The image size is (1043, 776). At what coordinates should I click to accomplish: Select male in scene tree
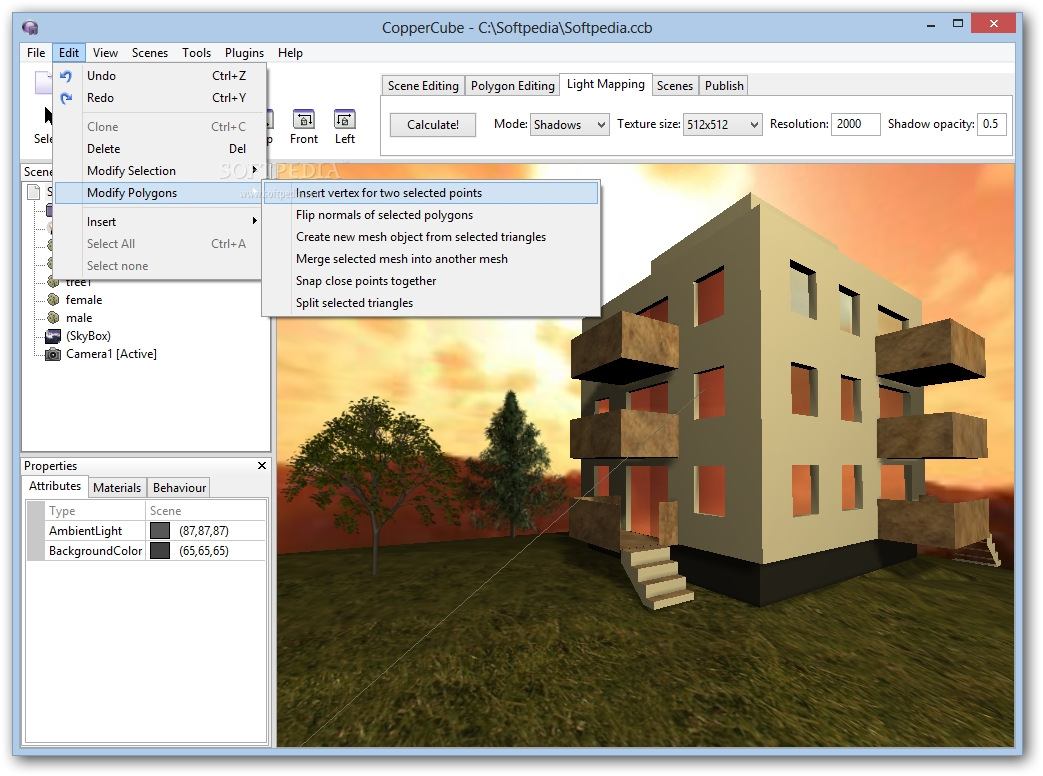tap(79, 318)
